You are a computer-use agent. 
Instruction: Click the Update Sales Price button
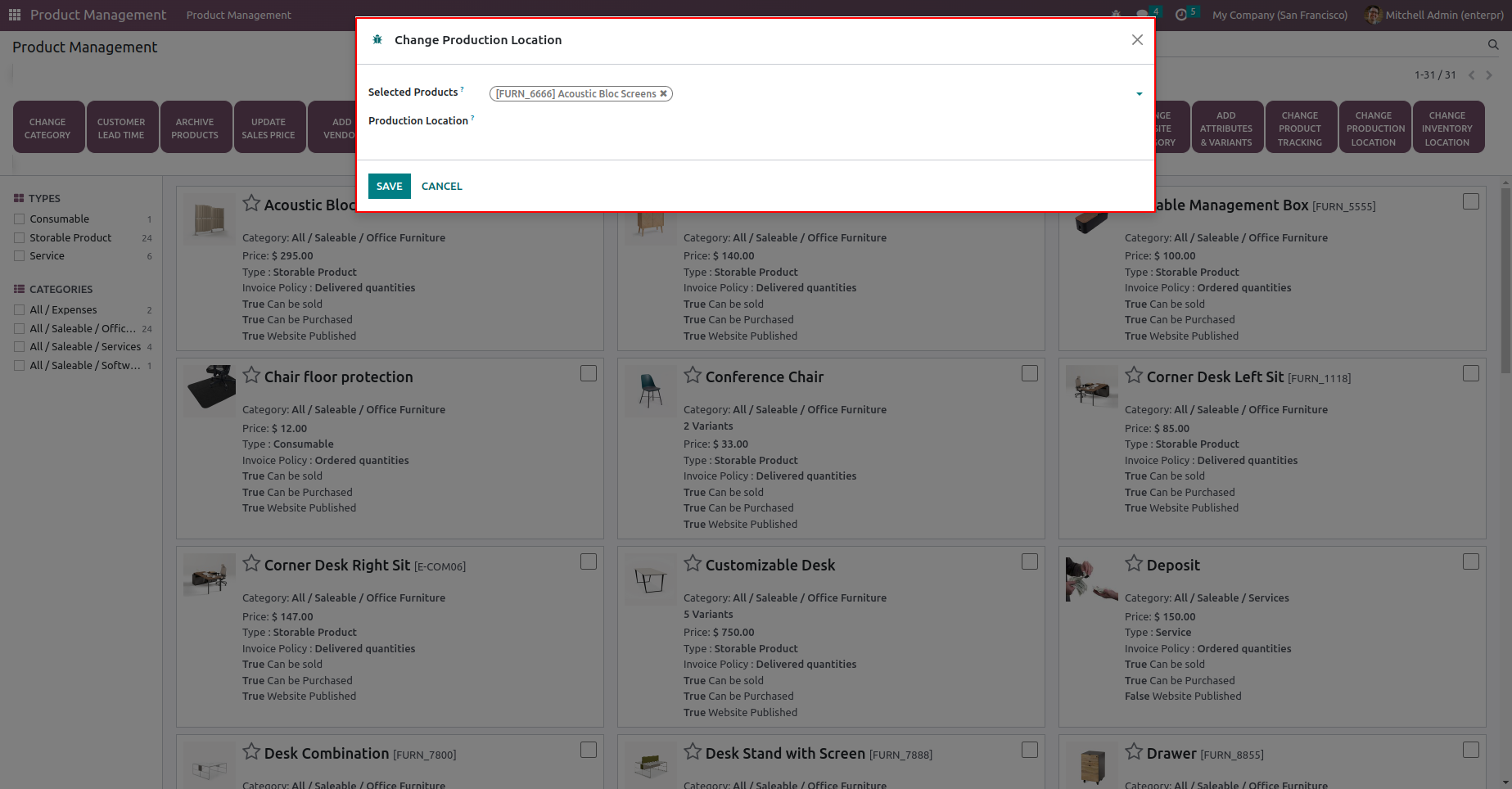point(269,127)
